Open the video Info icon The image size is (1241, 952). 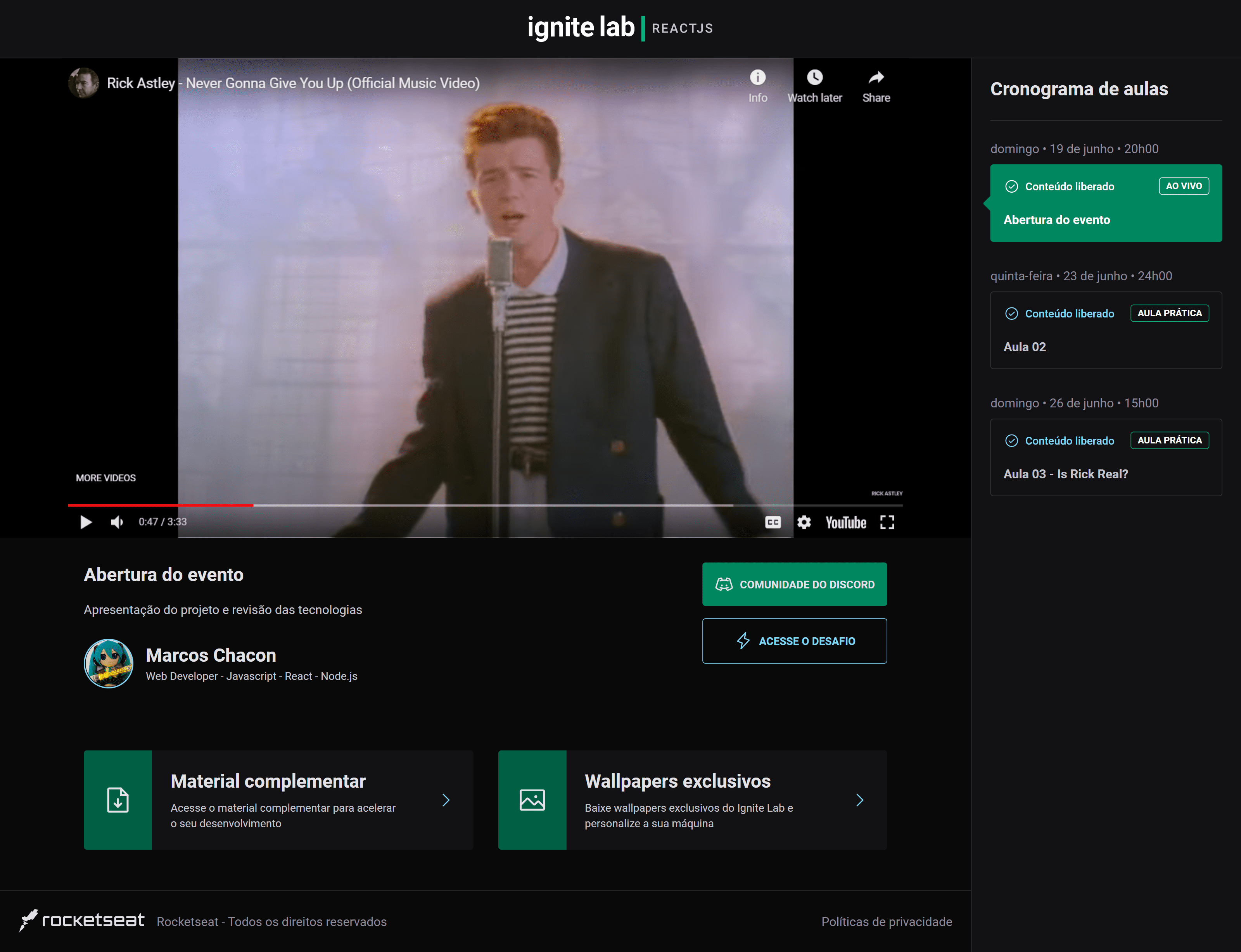(757, 76)
